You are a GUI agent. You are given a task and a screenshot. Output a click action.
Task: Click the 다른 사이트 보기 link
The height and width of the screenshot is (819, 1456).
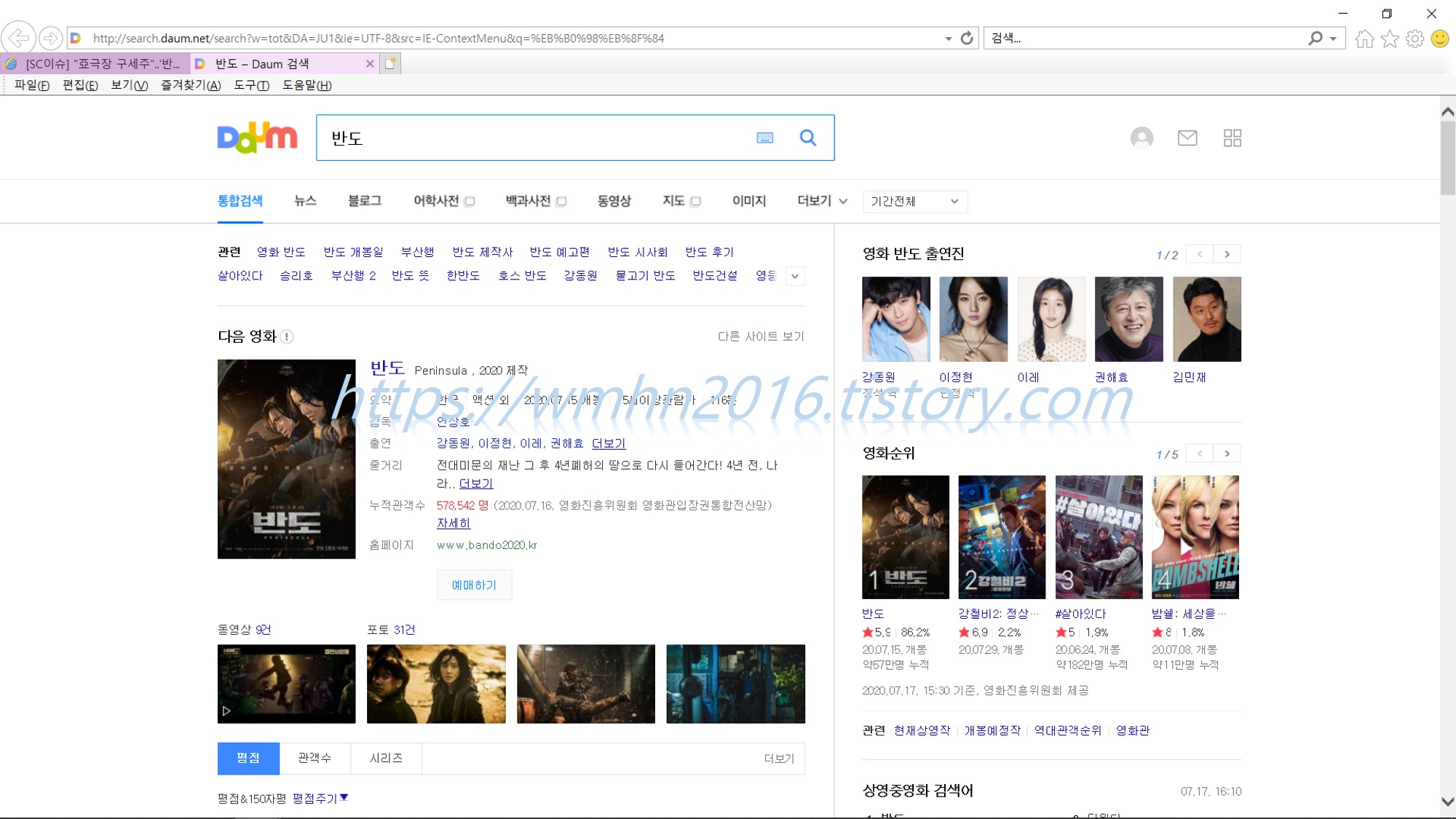(x=761, y=336)
